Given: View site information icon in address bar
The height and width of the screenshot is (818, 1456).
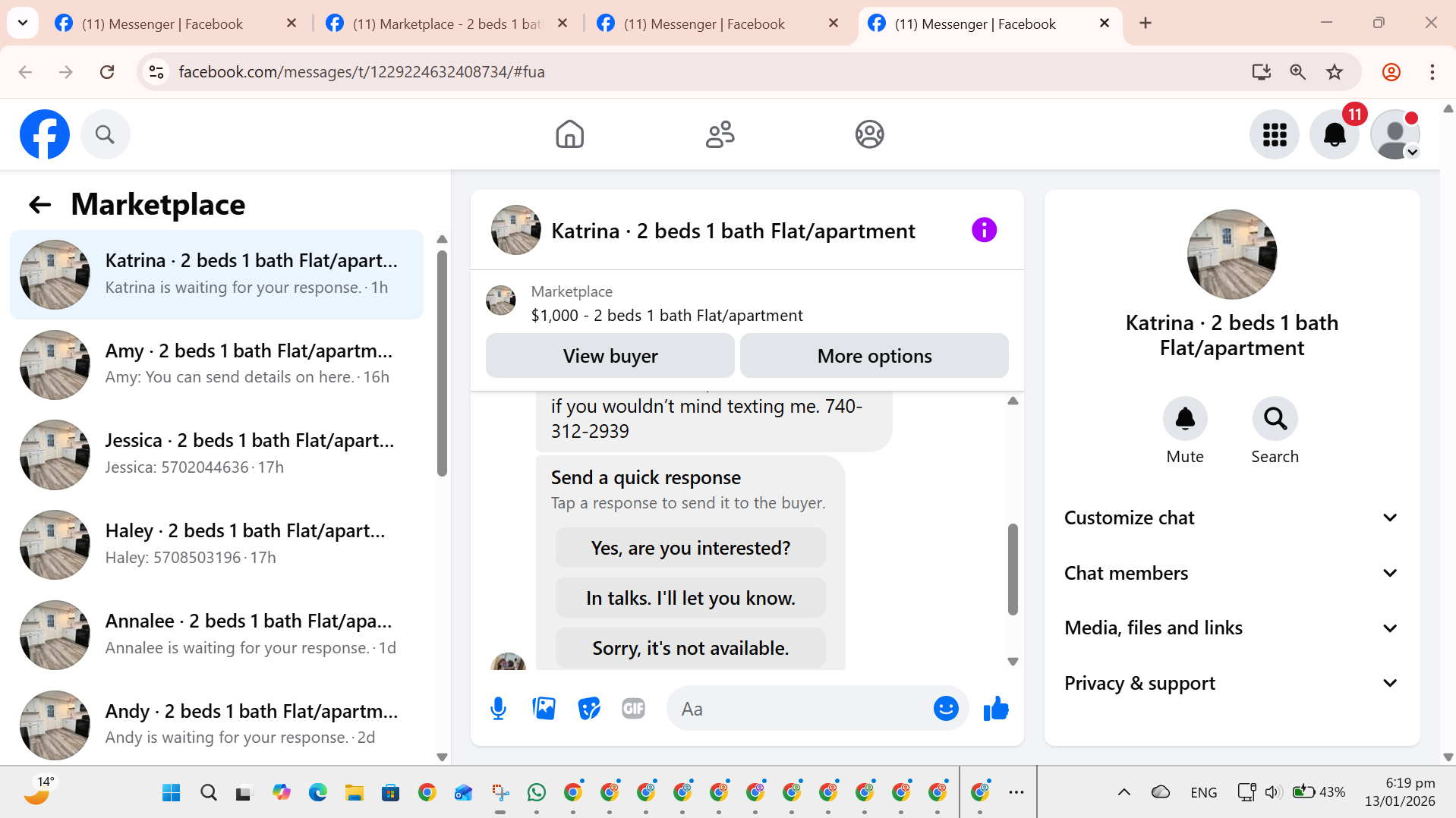Looking at the screenshot, I should 156,72.
